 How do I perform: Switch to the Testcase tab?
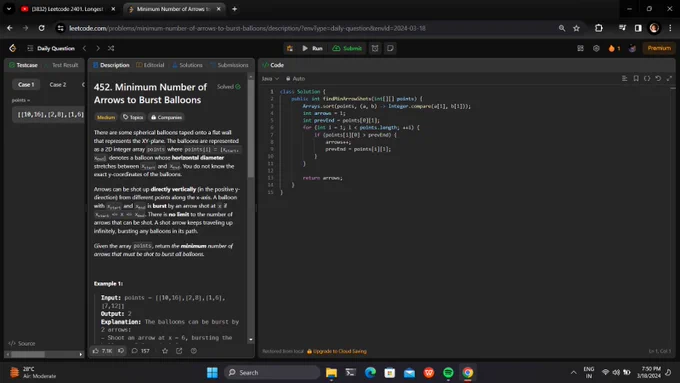23,65
